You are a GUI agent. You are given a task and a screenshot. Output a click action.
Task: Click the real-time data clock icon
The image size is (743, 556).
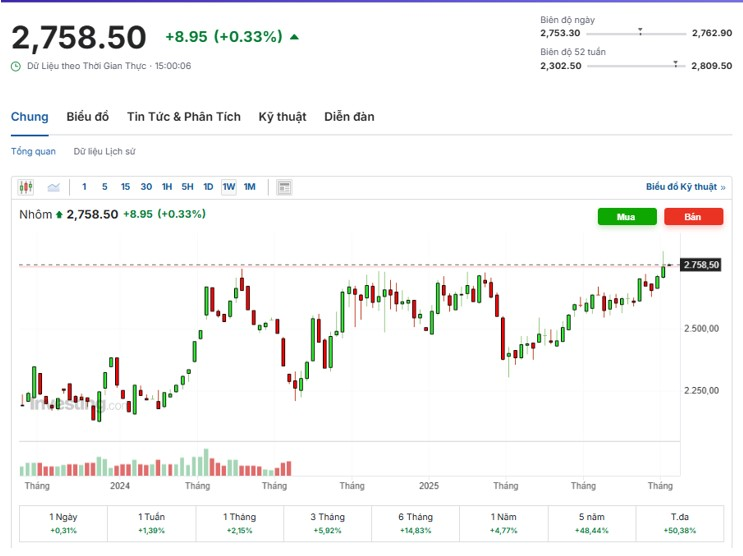coord(16,66)
